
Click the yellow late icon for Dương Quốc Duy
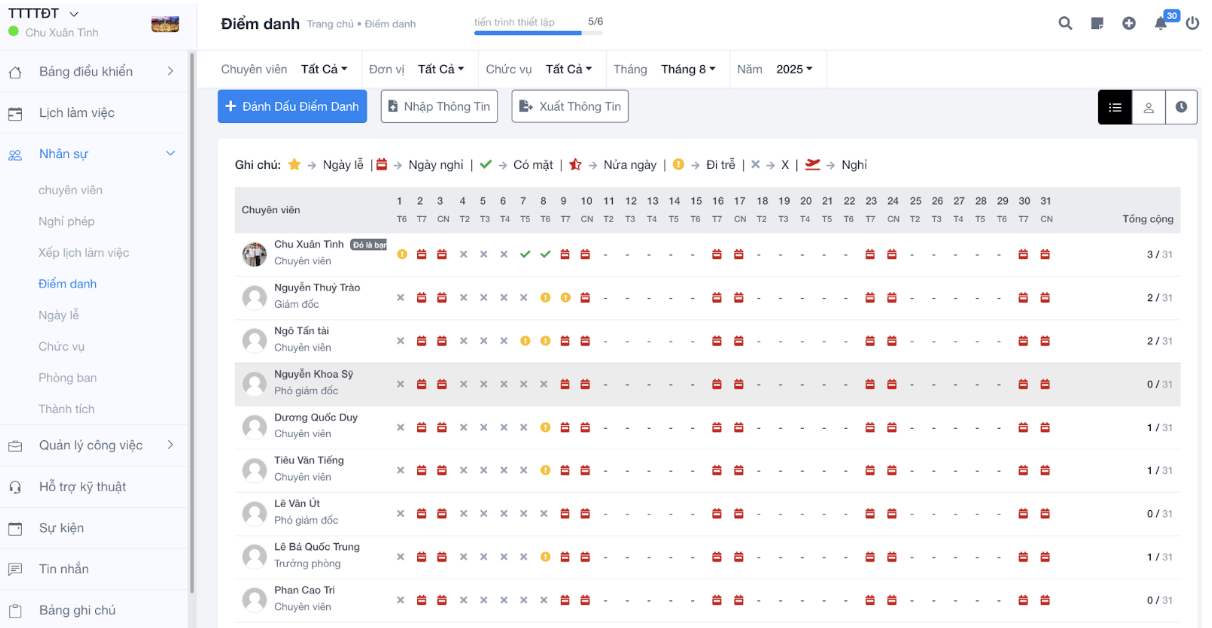545,427
